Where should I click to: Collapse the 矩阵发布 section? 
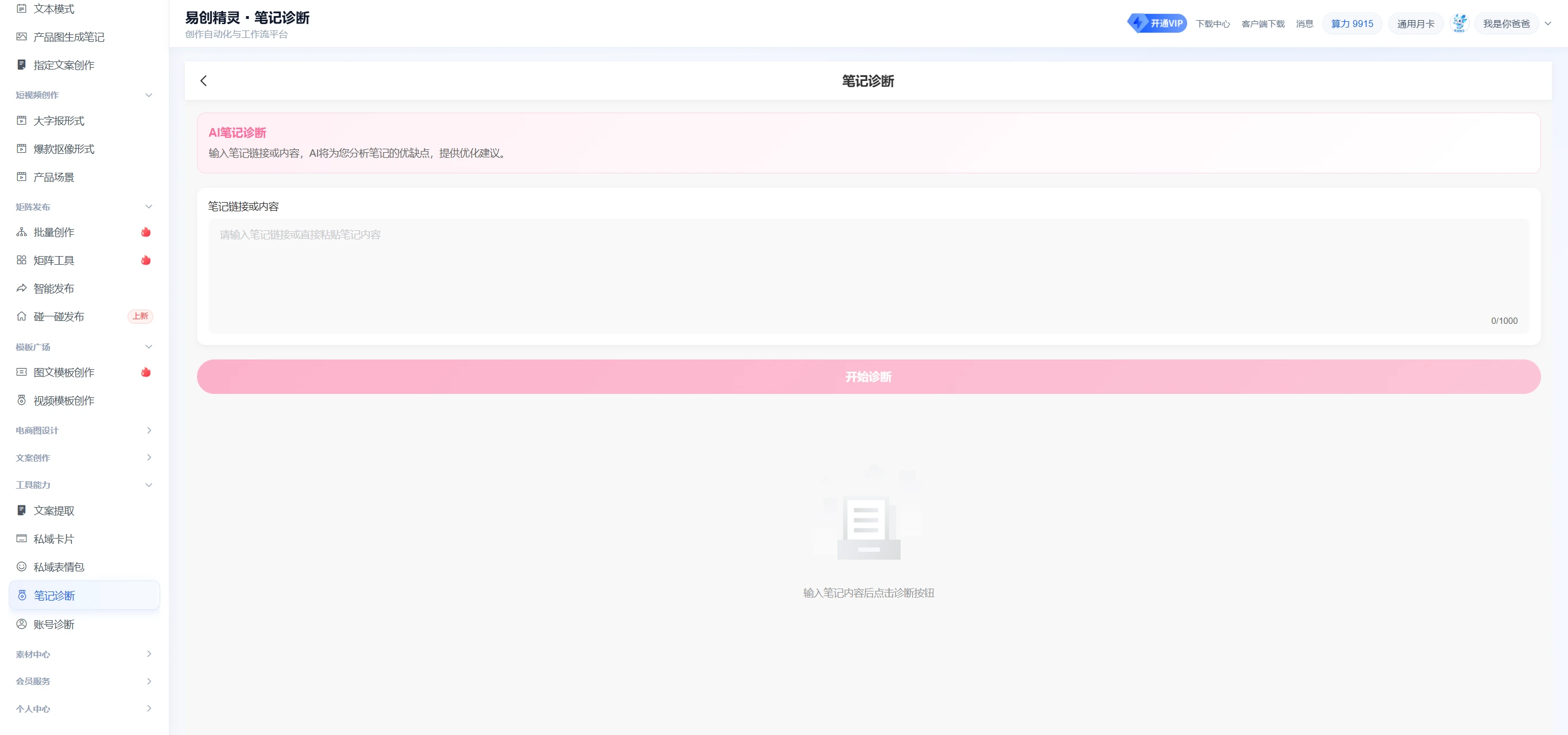[x=149, y=207]
